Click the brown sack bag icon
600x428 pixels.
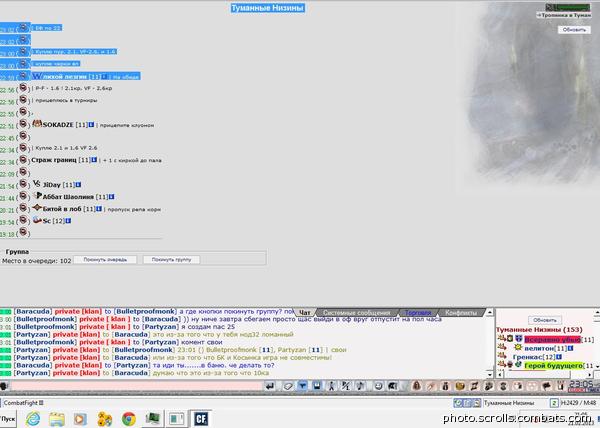417,386
